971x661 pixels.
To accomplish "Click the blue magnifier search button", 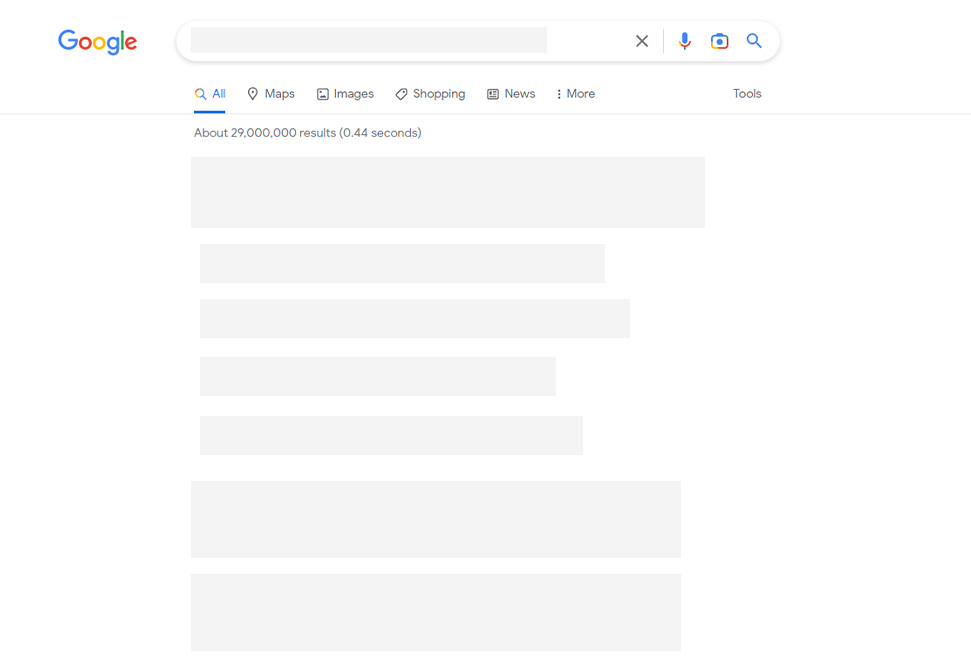I will click(754, 41).
